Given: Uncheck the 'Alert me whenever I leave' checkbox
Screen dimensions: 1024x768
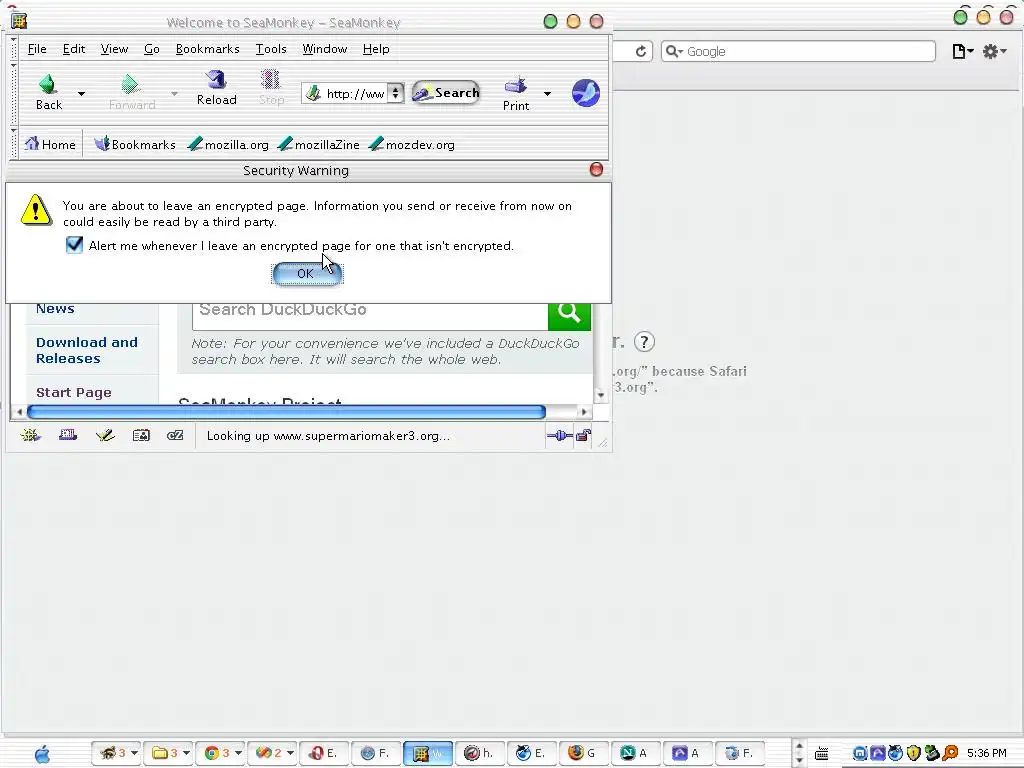Looking at the screenshot, I should (x=74, y=245).
